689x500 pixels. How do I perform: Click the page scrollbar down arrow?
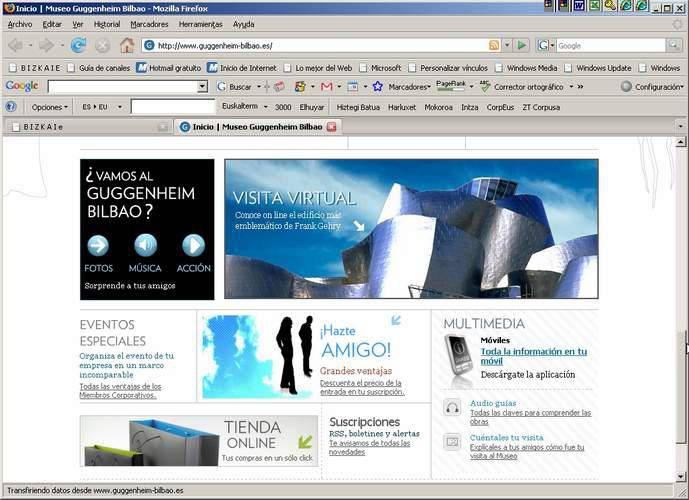pos(680,477)
